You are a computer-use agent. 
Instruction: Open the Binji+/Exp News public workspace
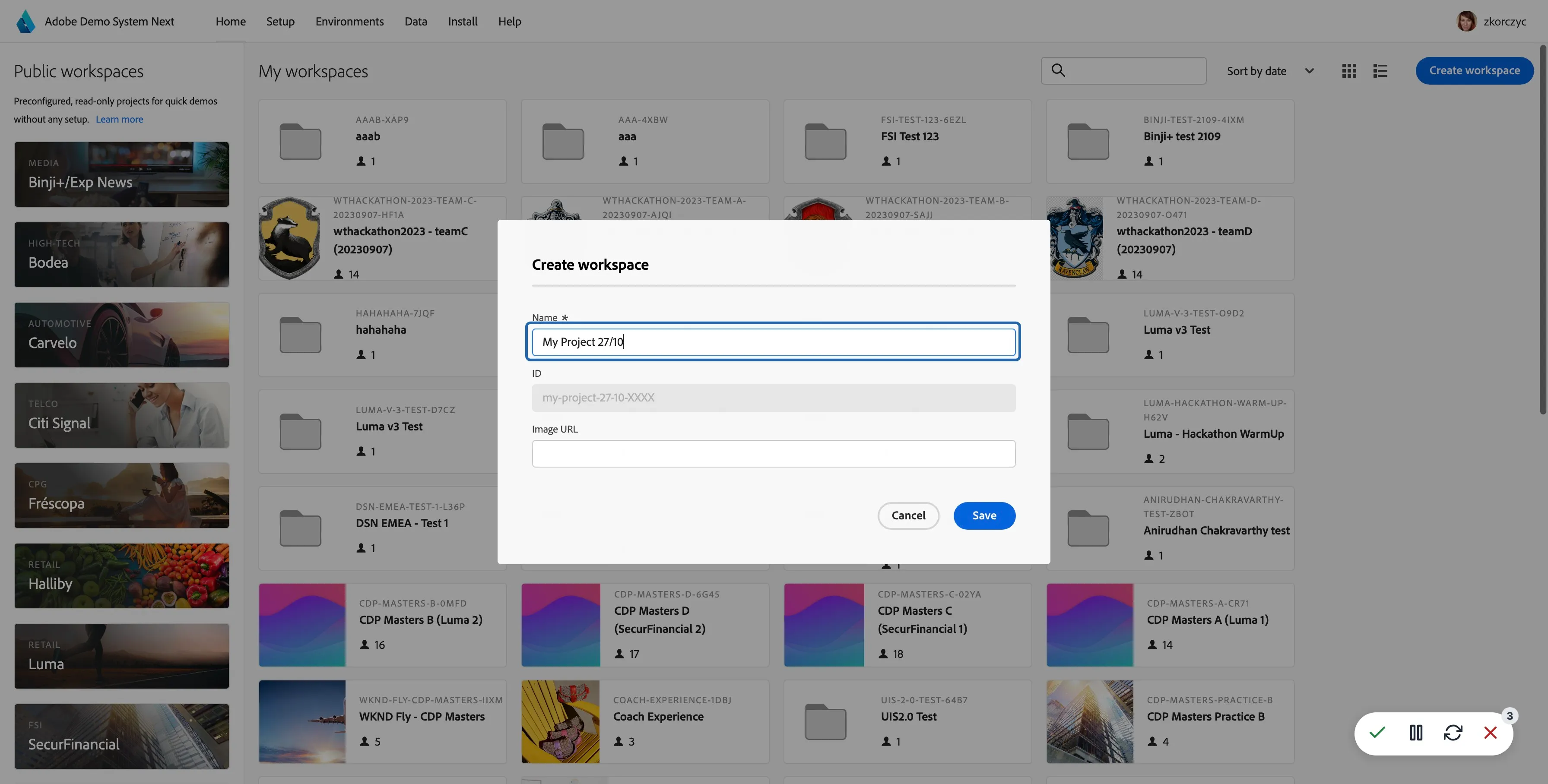tap(122, 174)
